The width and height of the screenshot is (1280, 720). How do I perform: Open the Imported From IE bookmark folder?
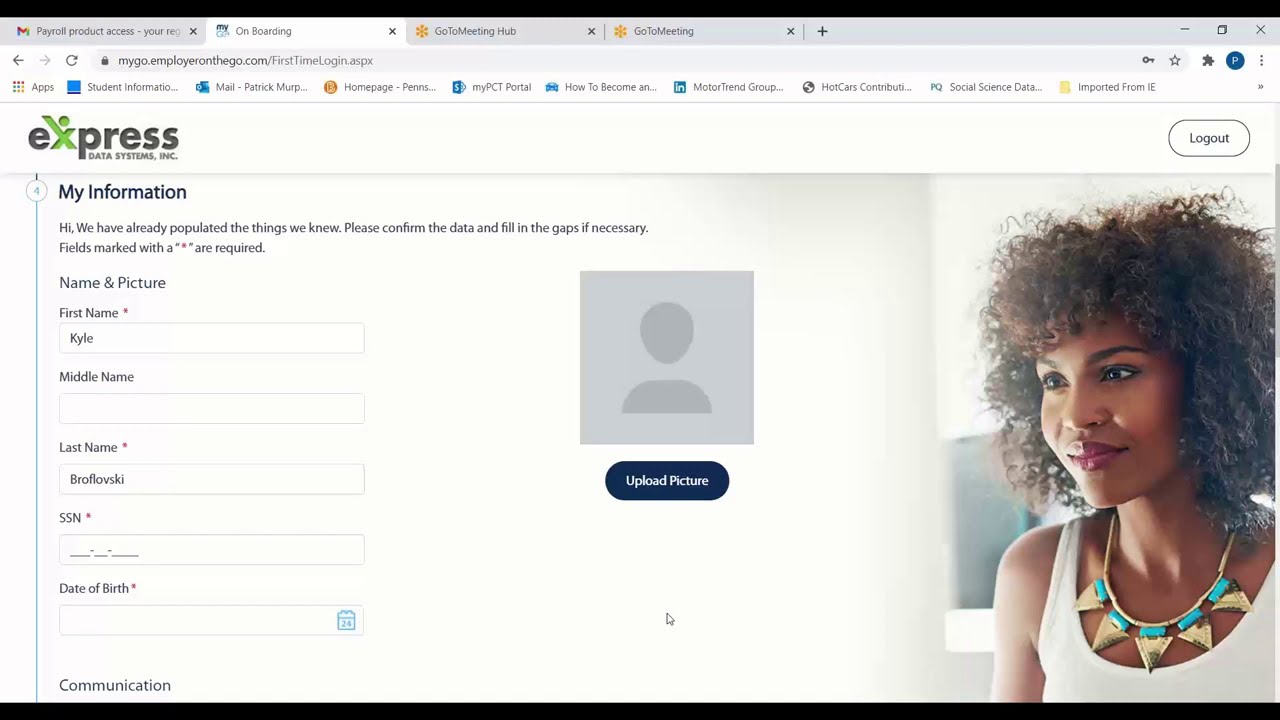pos(1107,87)
